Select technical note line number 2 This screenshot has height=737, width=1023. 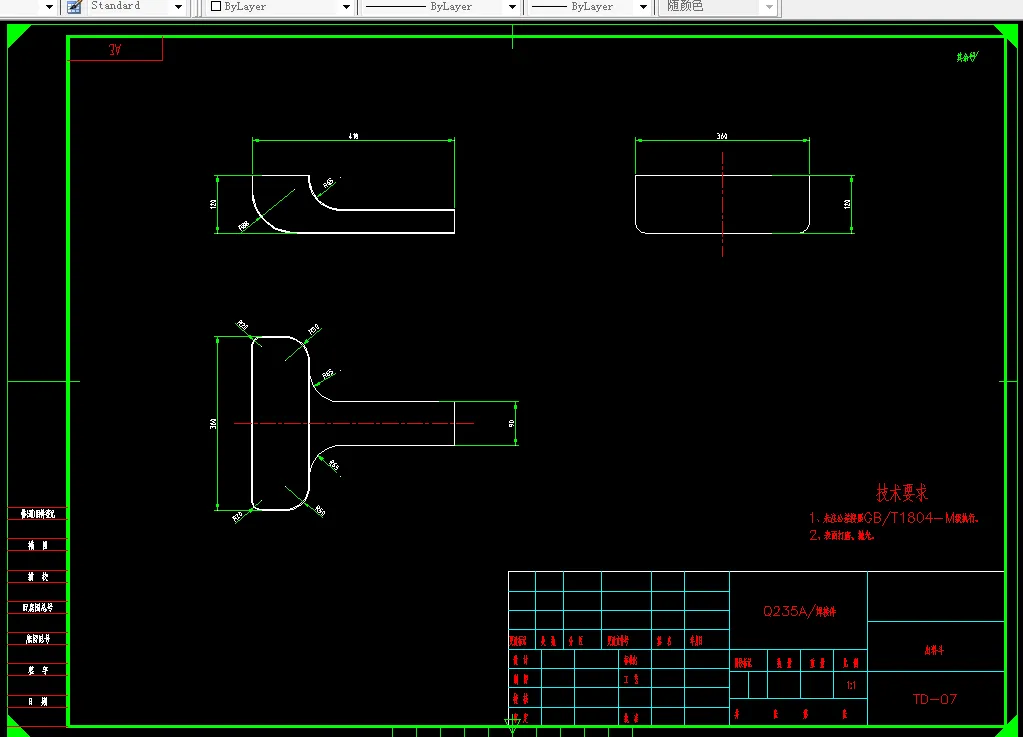tap(842, 535)
